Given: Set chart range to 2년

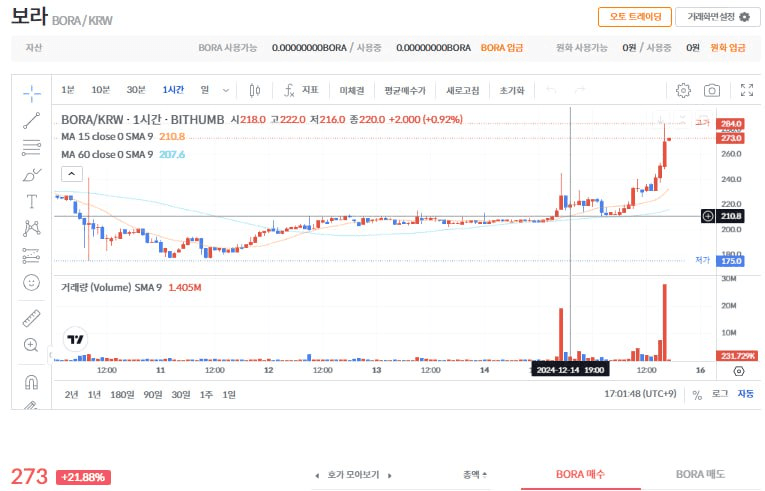Looking at the screenshot, I should tap(71, 394).
